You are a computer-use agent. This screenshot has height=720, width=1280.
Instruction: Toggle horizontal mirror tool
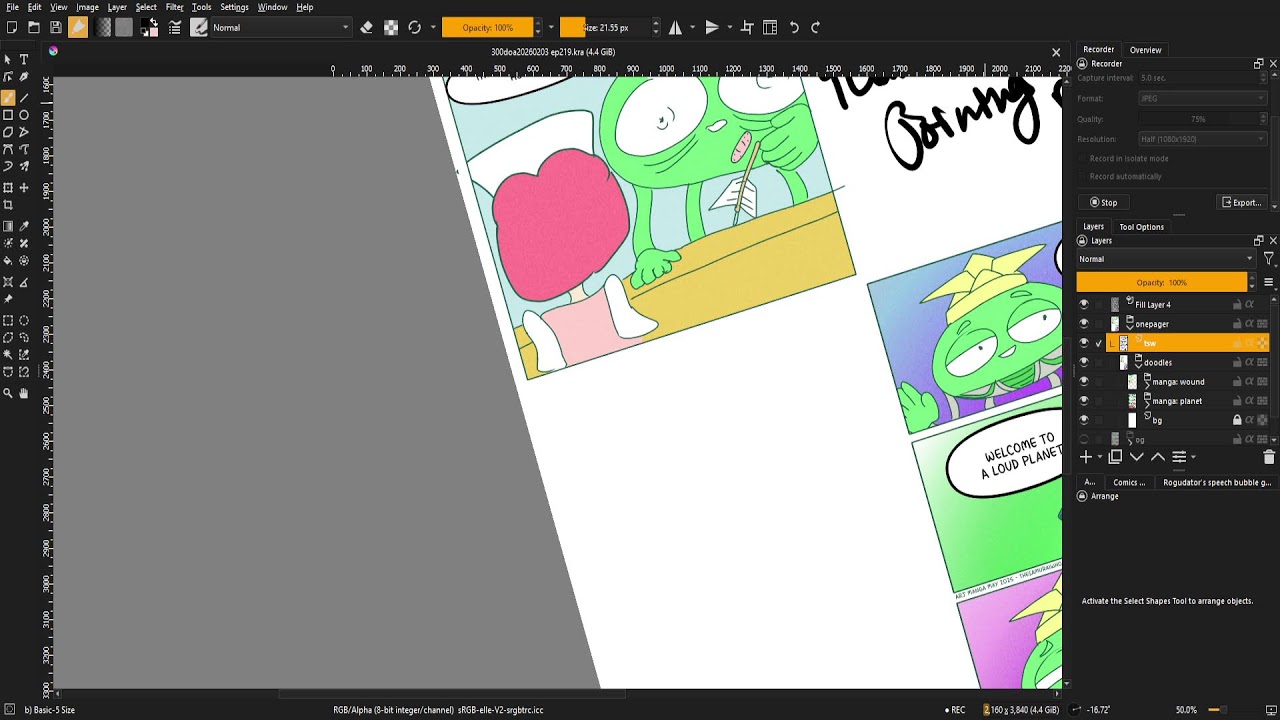675,28
